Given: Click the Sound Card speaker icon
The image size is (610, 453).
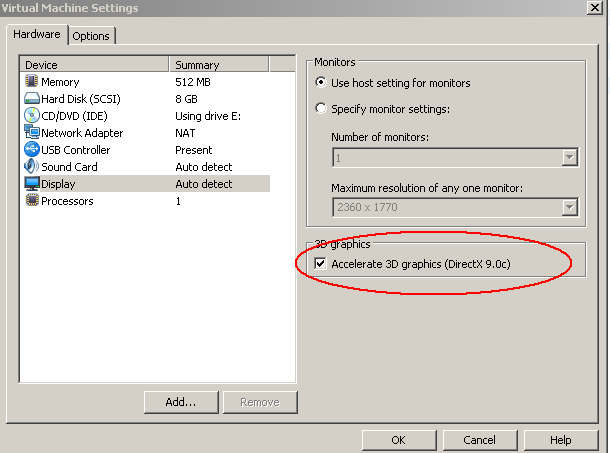Looking at the screenshot, I should 31,167.
